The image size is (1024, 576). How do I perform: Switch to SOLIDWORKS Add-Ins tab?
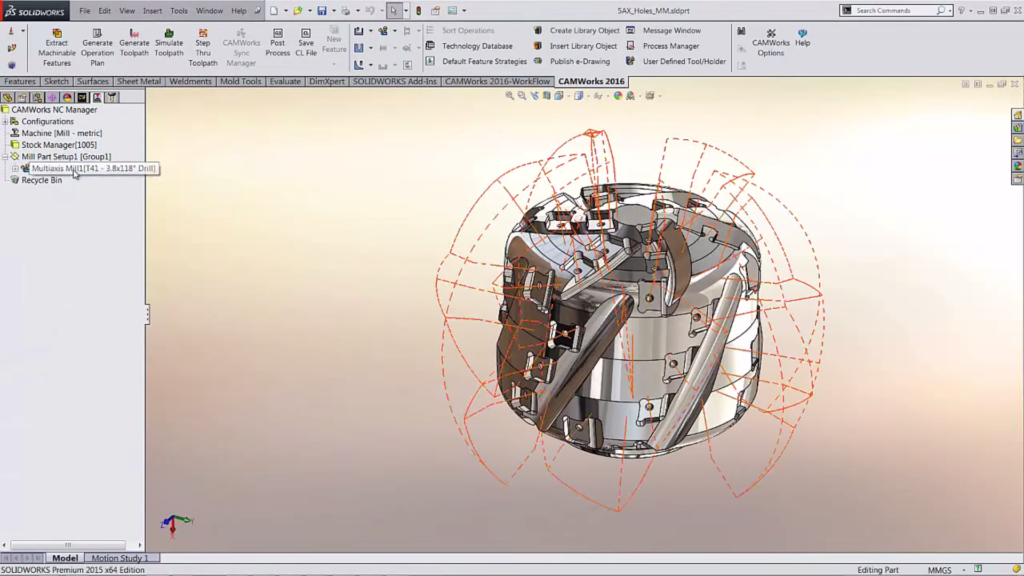394,82
